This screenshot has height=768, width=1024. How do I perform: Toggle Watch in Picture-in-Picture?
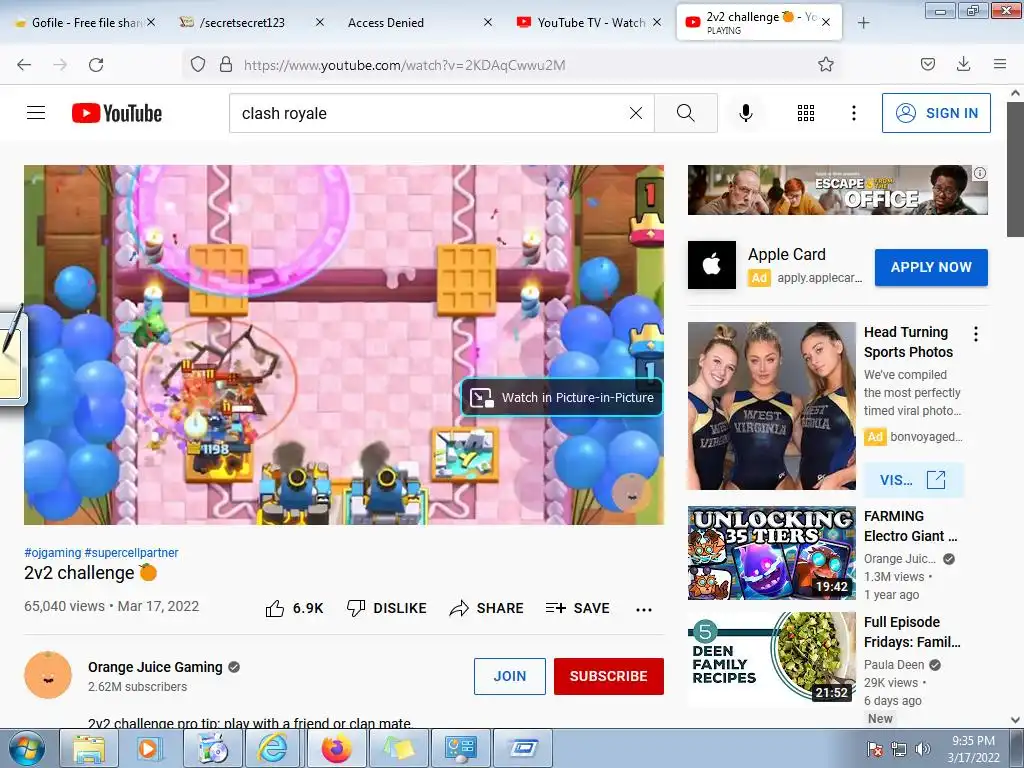click(562, 397)
